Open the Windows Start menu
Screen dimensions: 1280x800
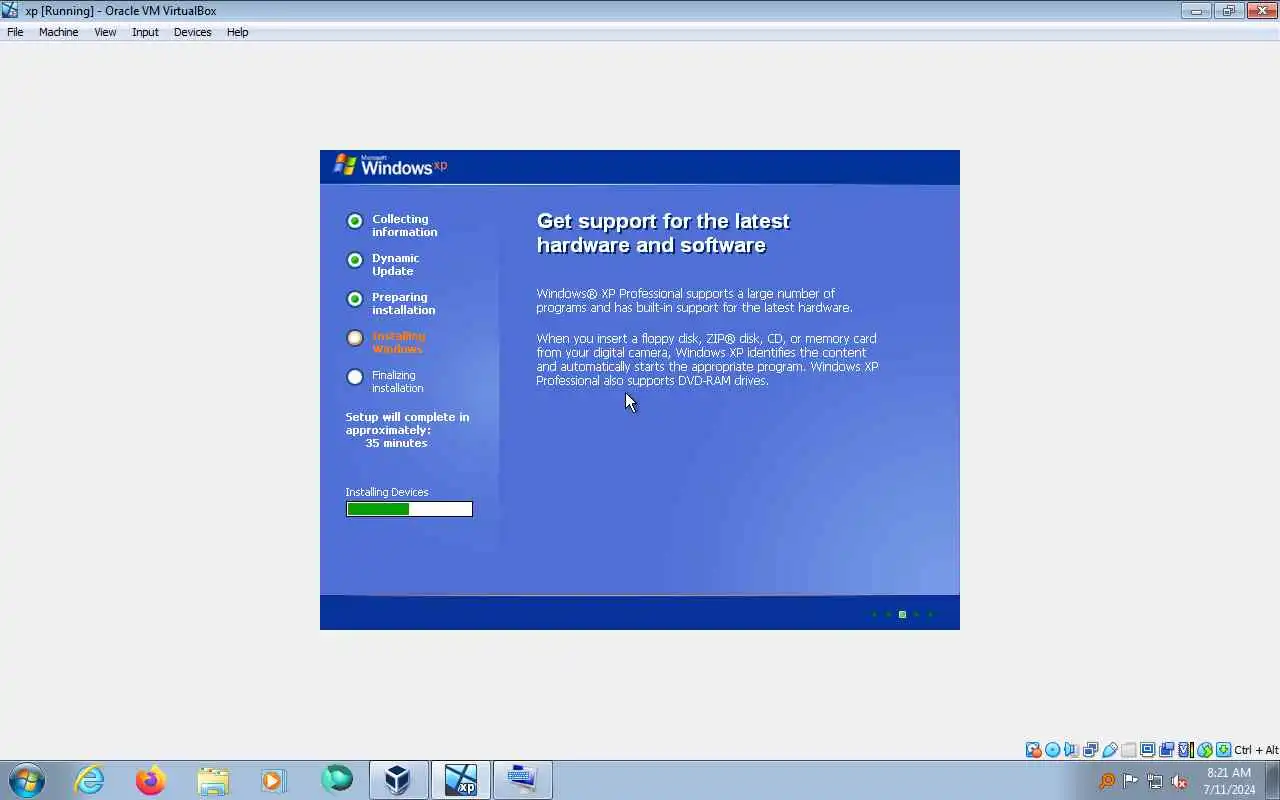coord(27,780)
